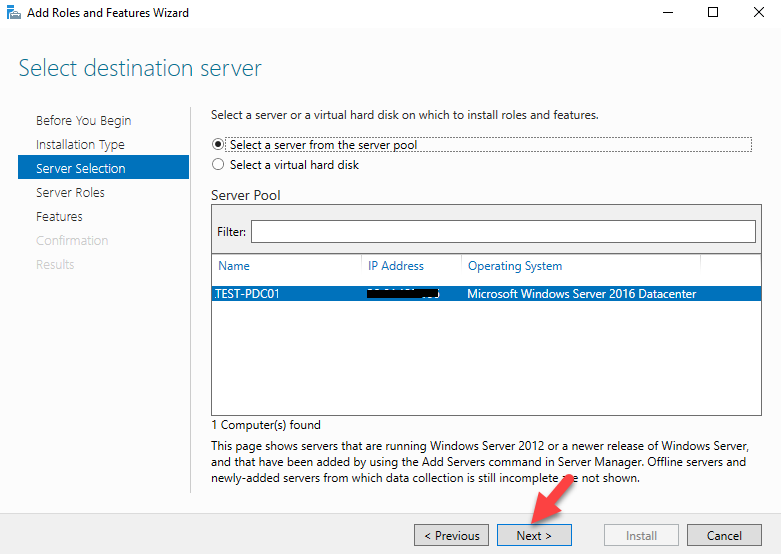Sort server pool by Name column
Screen dimensions: 781x554
234,266
